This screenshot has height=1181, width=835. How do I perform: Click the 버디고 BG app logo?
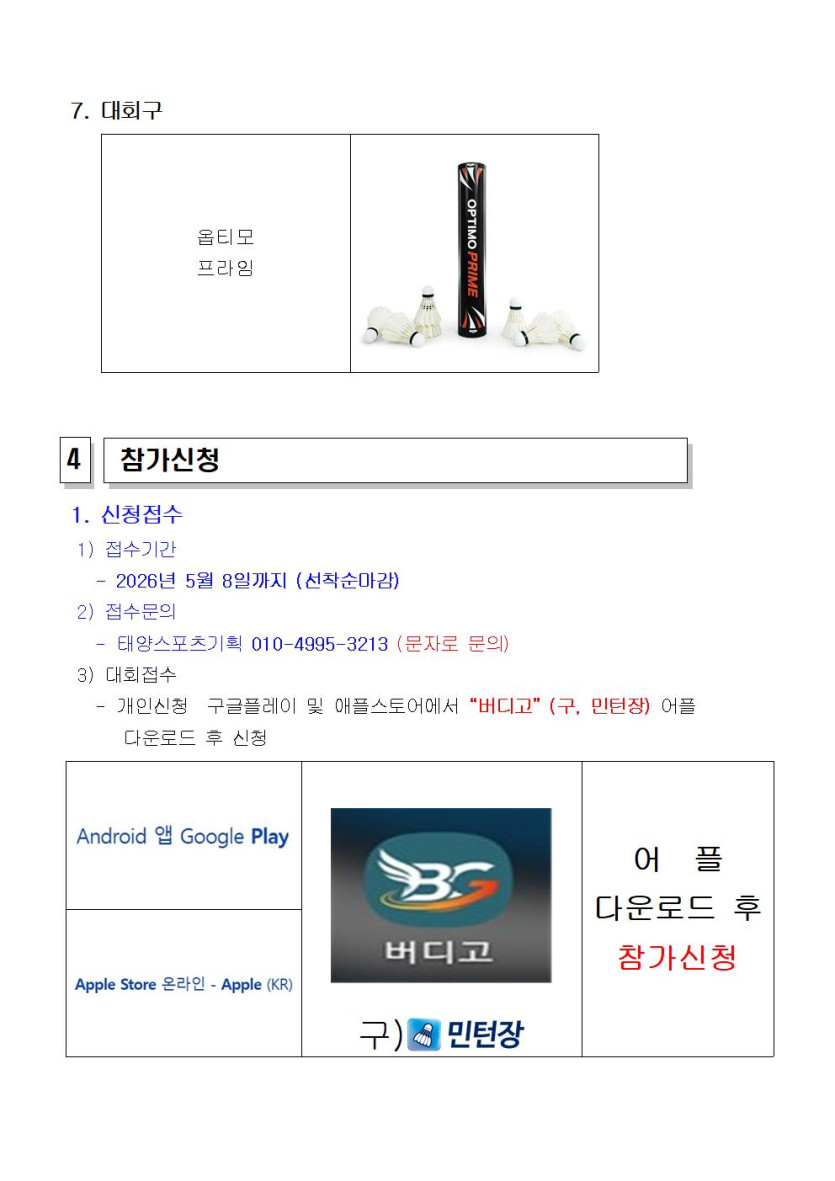pyautogui.click(x=440, y=895)
